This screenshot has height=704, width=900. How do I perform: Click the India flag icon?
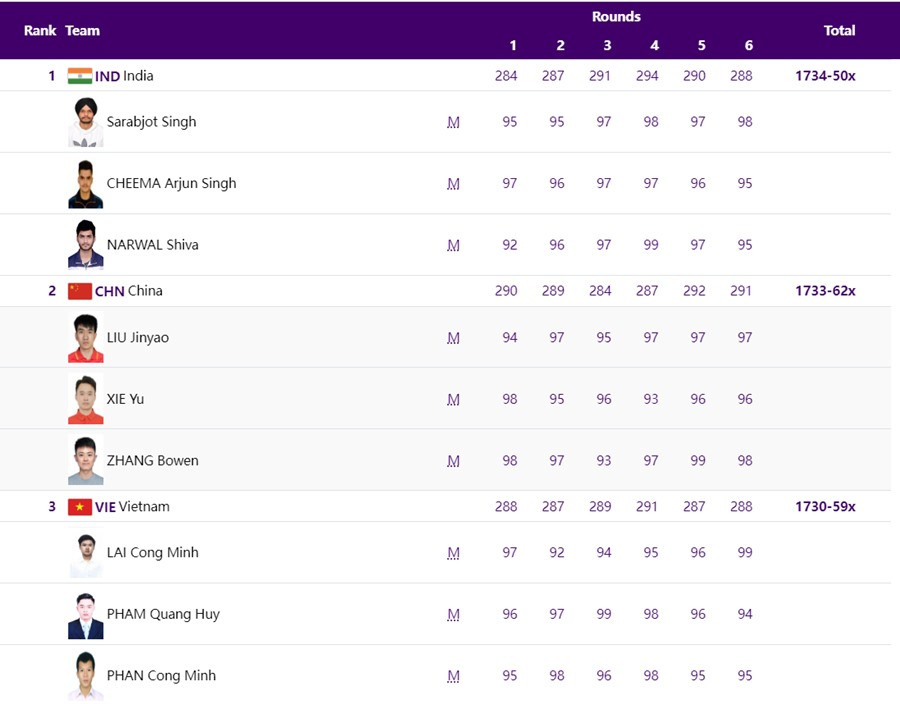(x=80, y=76)
